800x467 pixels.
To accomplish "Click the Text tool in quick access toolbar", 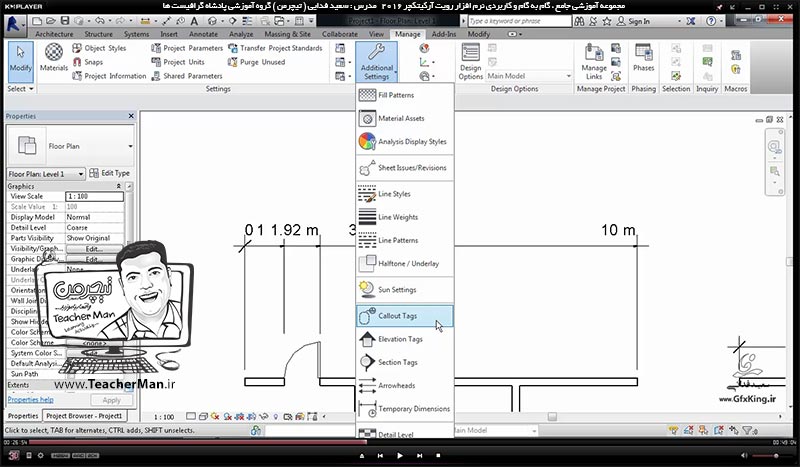I will 194,21.
